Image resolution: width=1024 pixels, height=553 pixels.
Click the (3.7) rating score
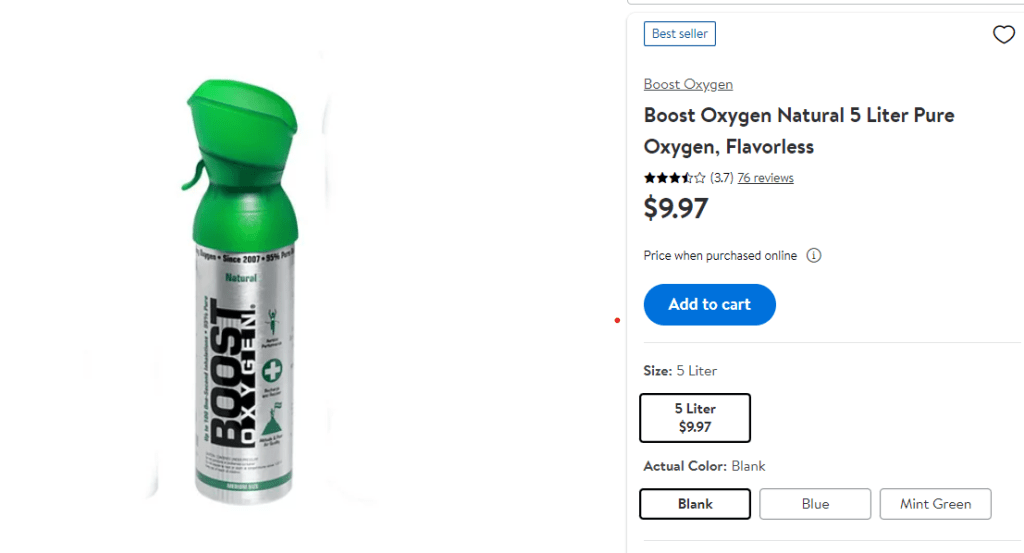(x=721, y=178)
